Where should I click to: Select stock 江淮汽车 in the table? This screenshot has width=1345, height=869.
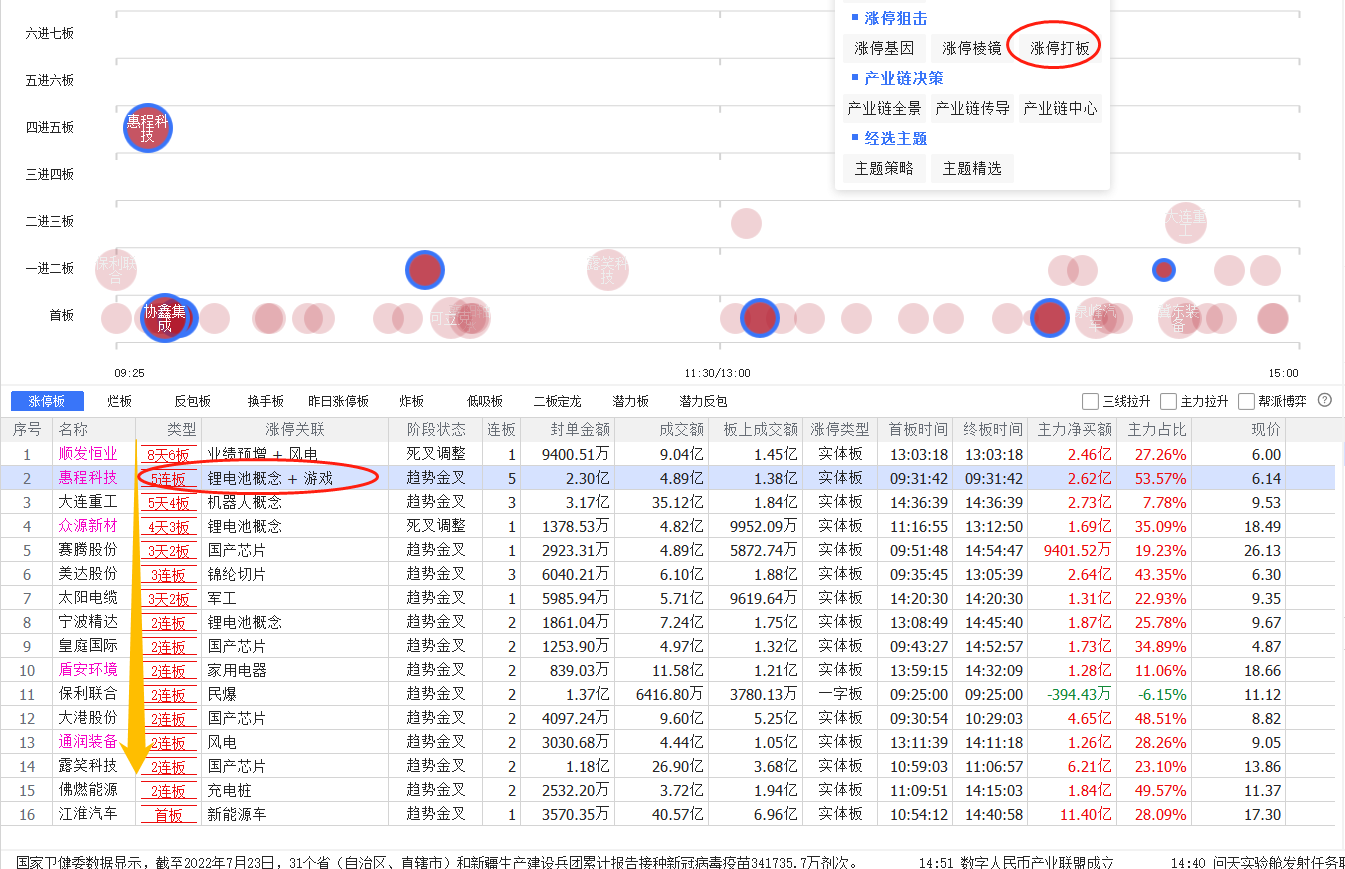coord(87,814)
